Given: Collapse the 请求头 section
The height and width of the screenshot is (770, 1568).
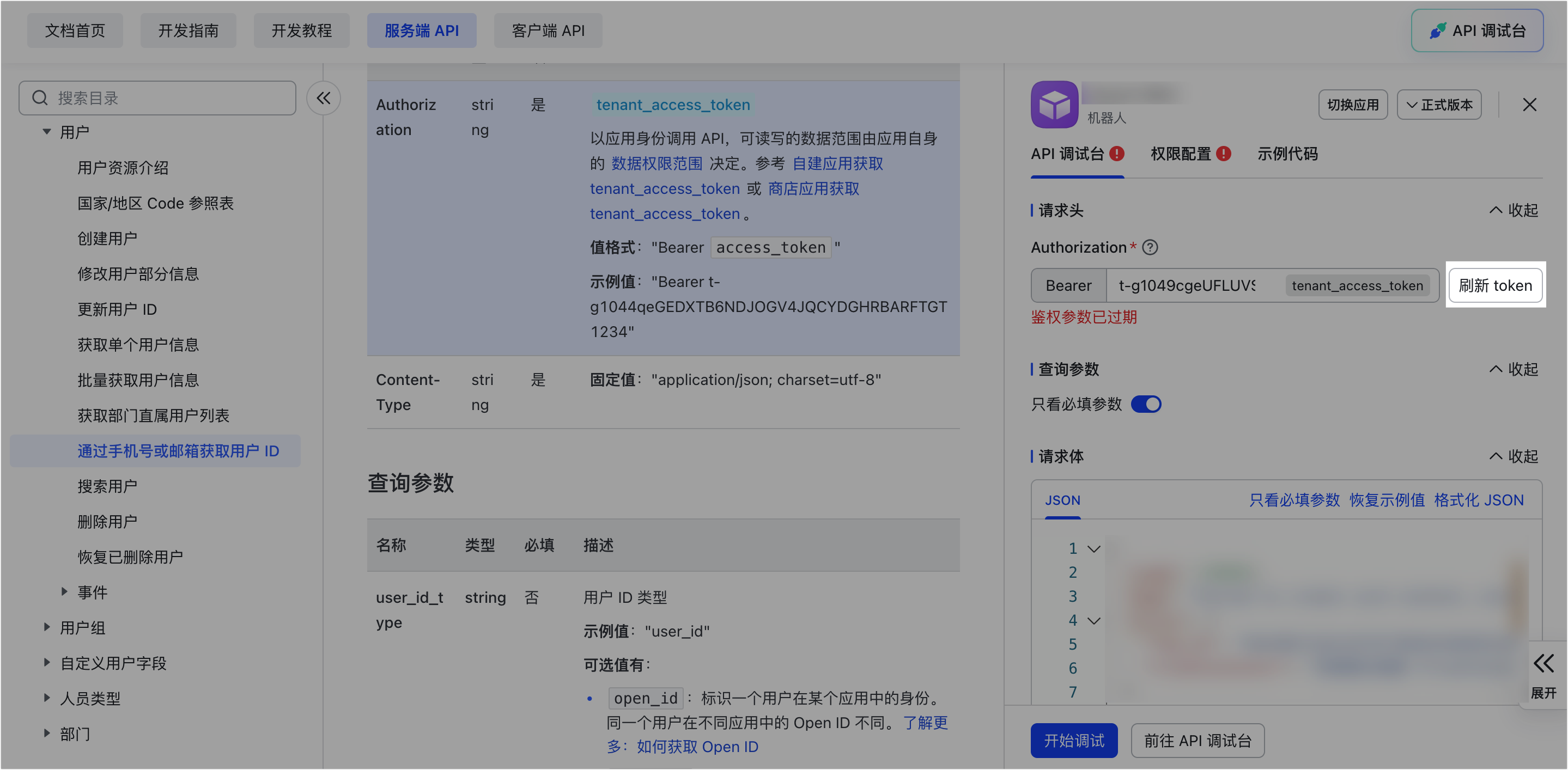Looking at the screenshot, I should pos(1514,210).
